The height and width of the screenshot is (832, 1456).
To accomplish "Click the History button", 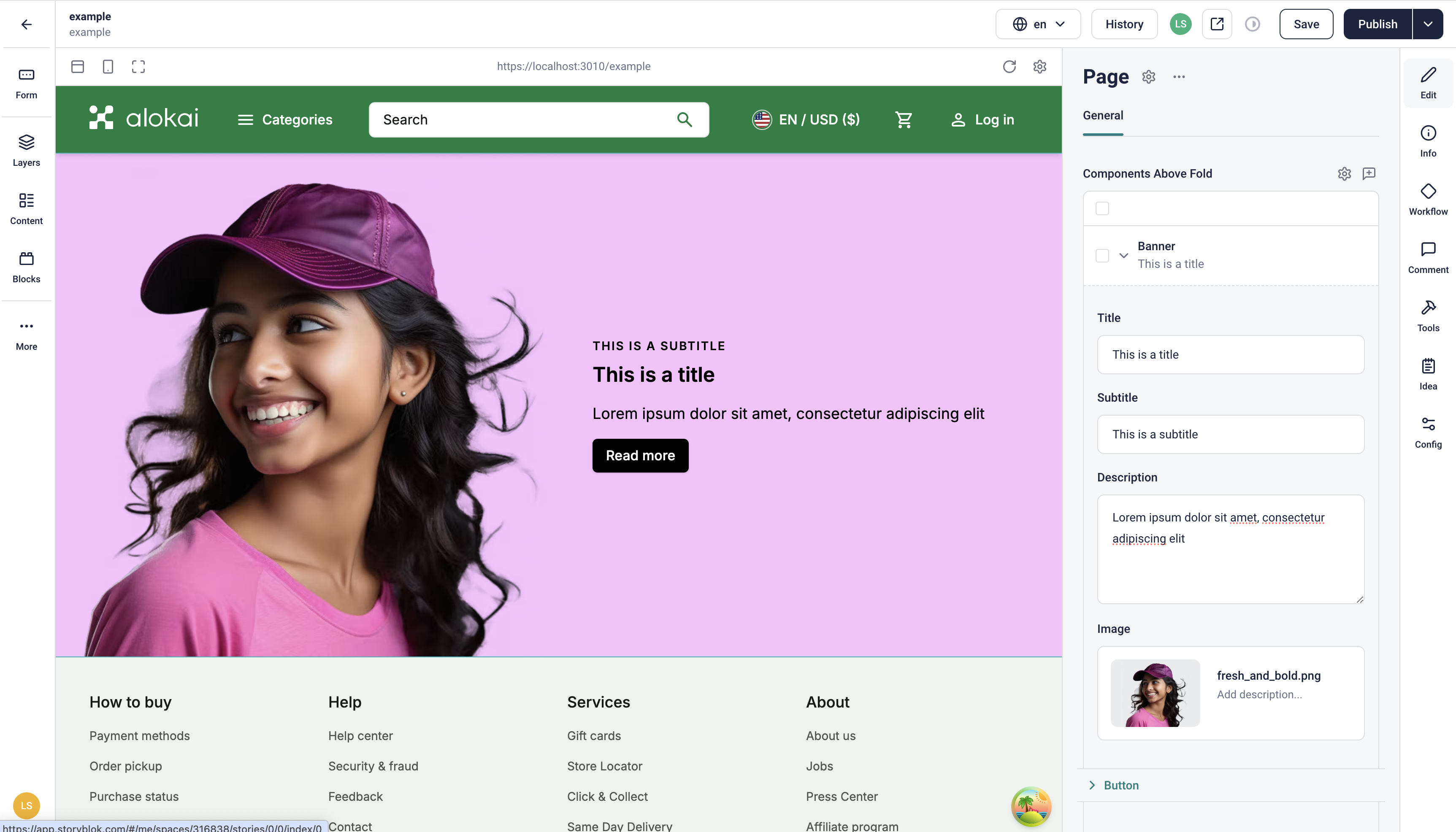I will pos(1124,24).
